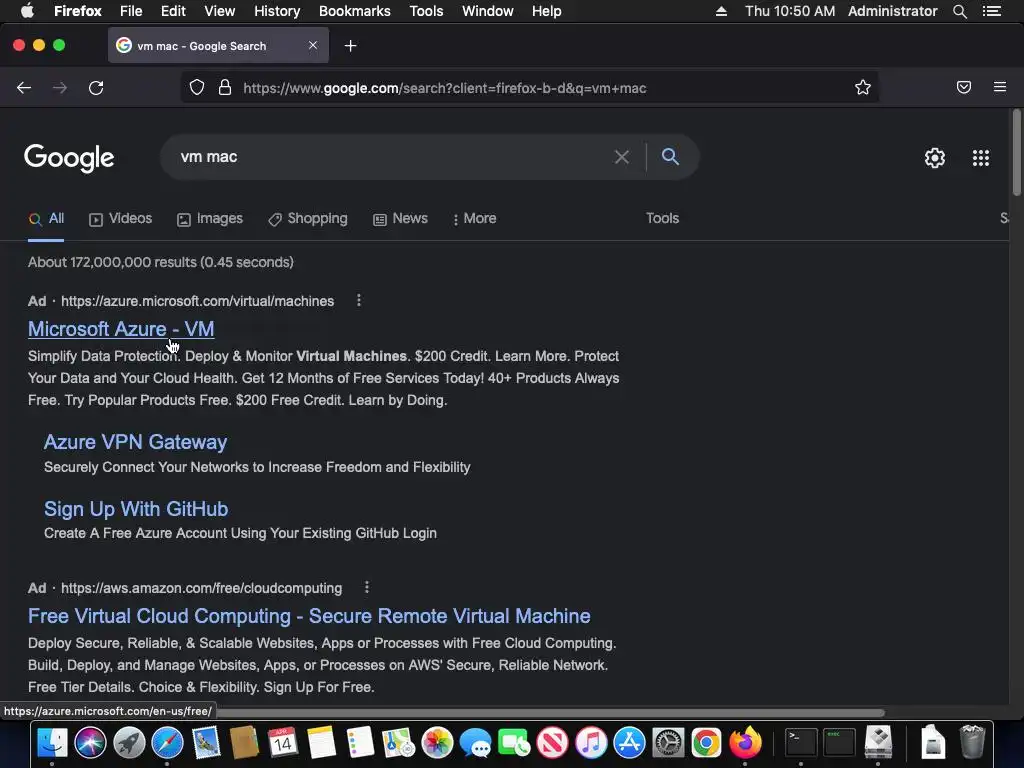This screenshot has height=768, width=1024.
Task: Open Music from the Dock
Action: click(x=591, y=743)
